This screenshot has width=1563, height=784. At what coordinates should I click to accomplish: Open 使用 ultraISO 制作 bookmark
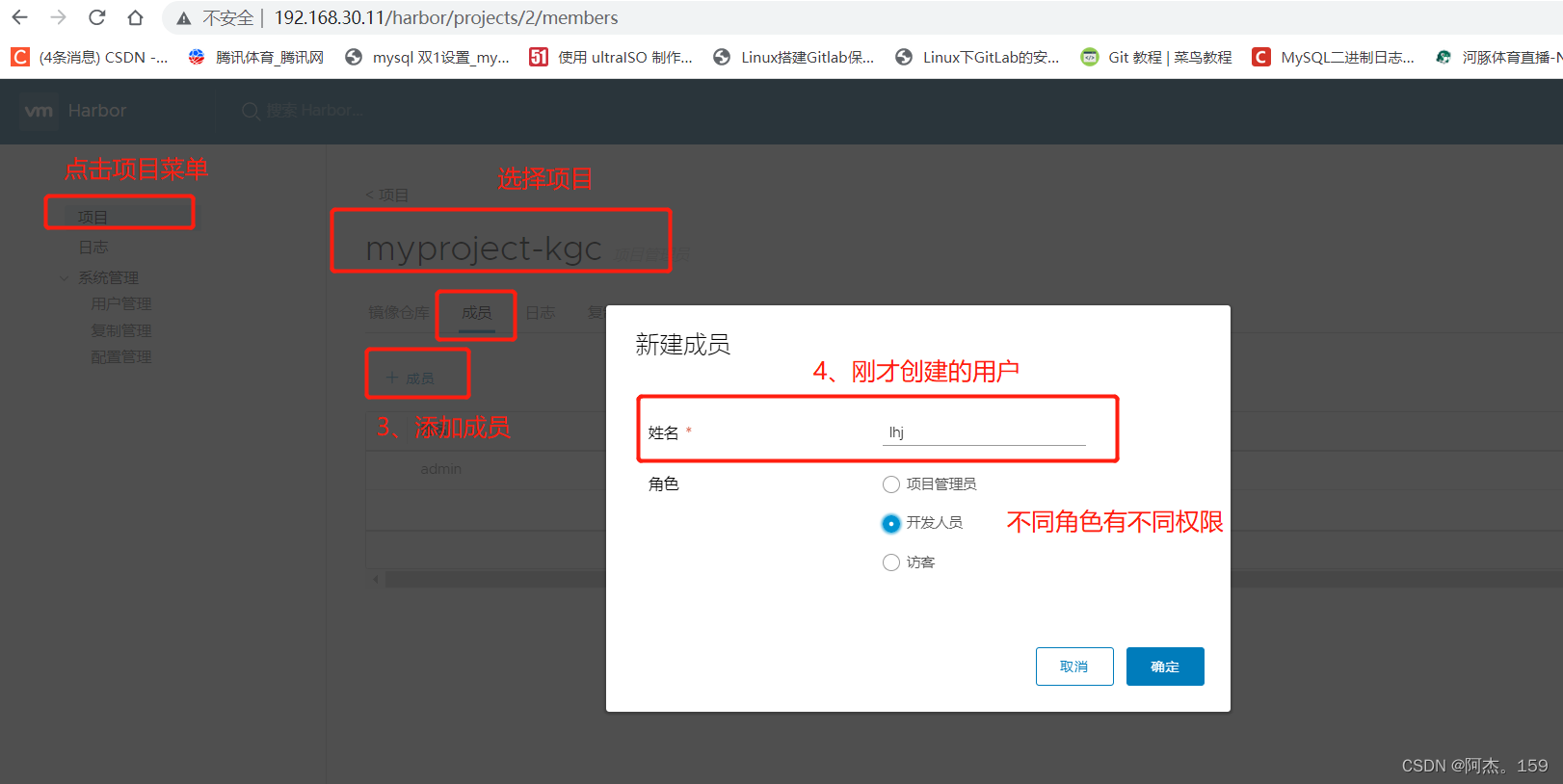point(611,57)
